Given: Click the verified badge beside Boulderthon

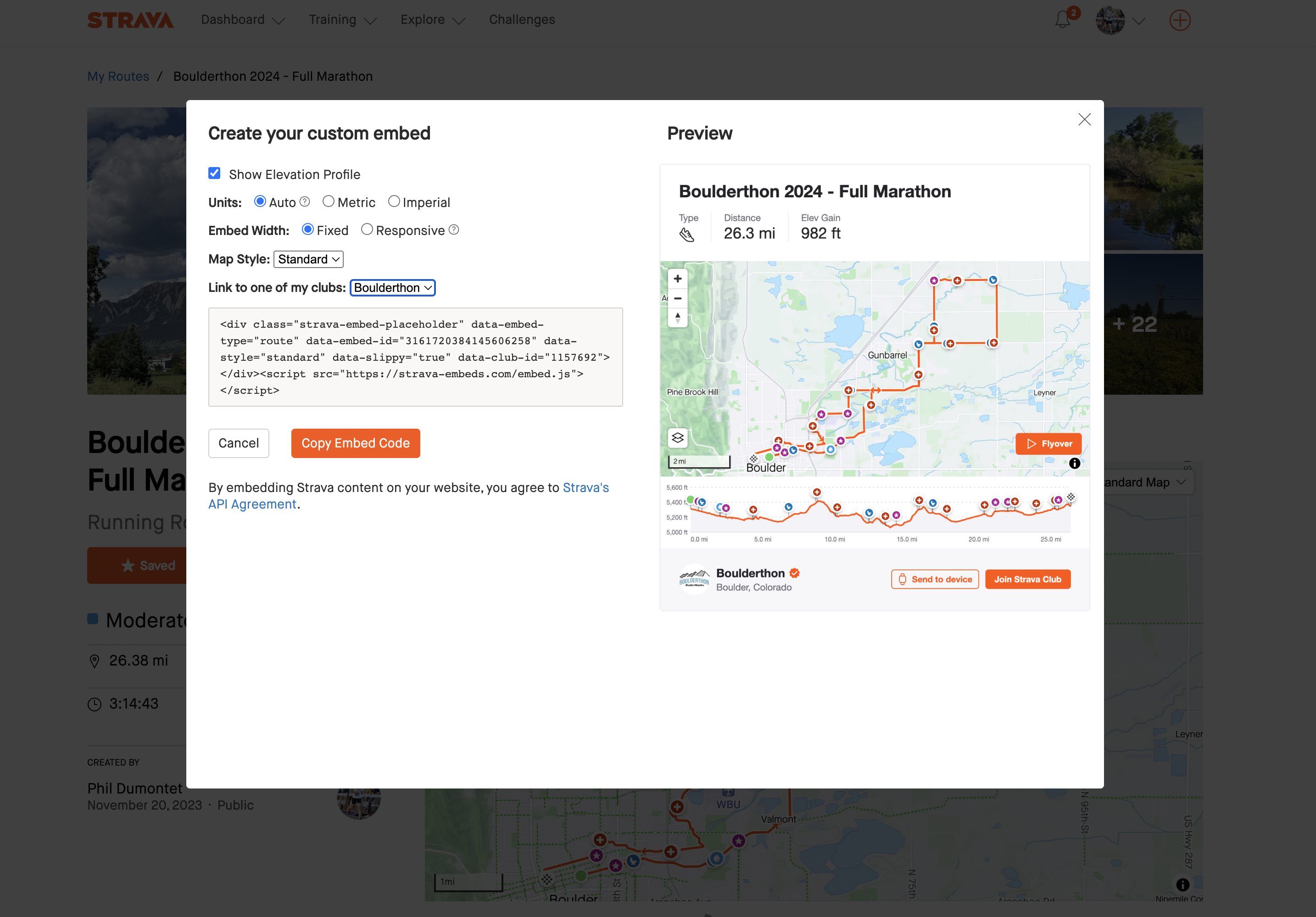Looking at the screenshot, I should point(794,573).
